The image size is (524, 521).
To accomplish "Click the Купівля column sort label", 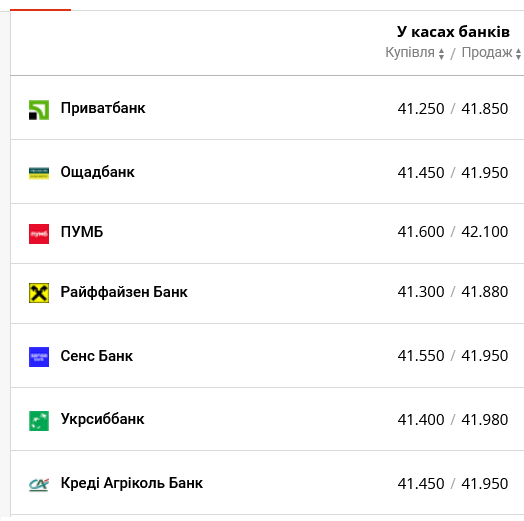I will [410, 52].
